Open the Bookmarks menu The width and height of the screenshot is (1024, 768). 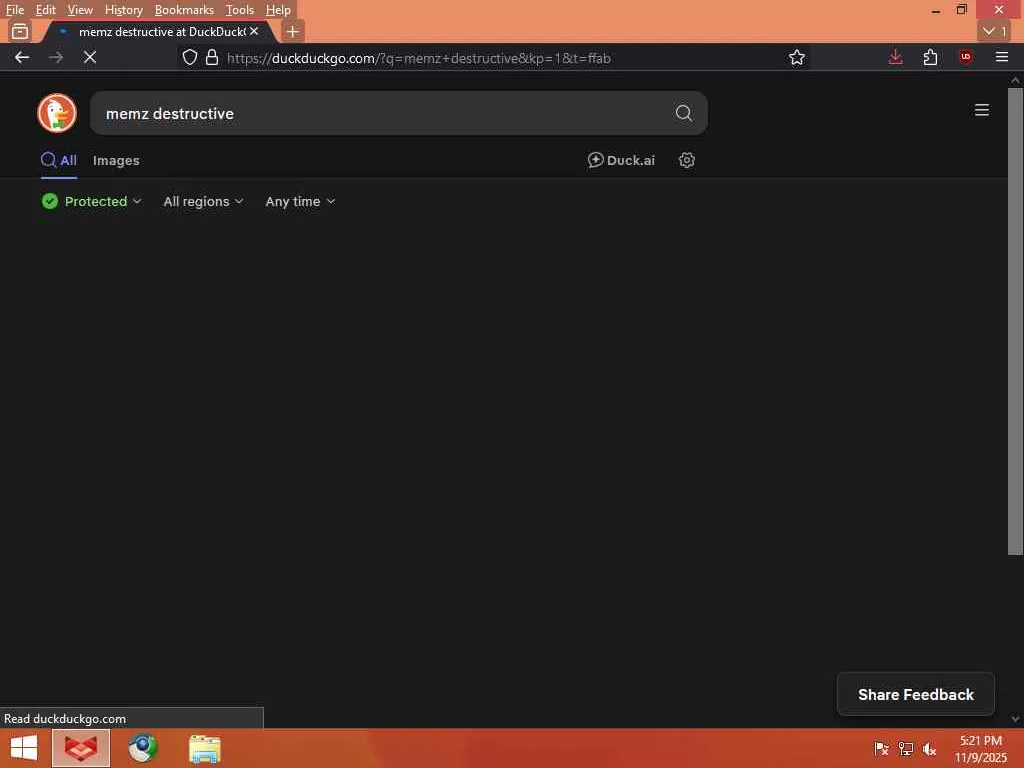[x=184, y=10]
